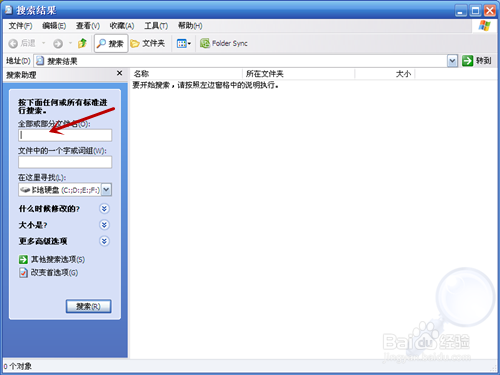The width and height of the screenshot is (500, 375).
Task: Toggle the Search (搜索) toolbar button
Action: (x=111, y=43)
